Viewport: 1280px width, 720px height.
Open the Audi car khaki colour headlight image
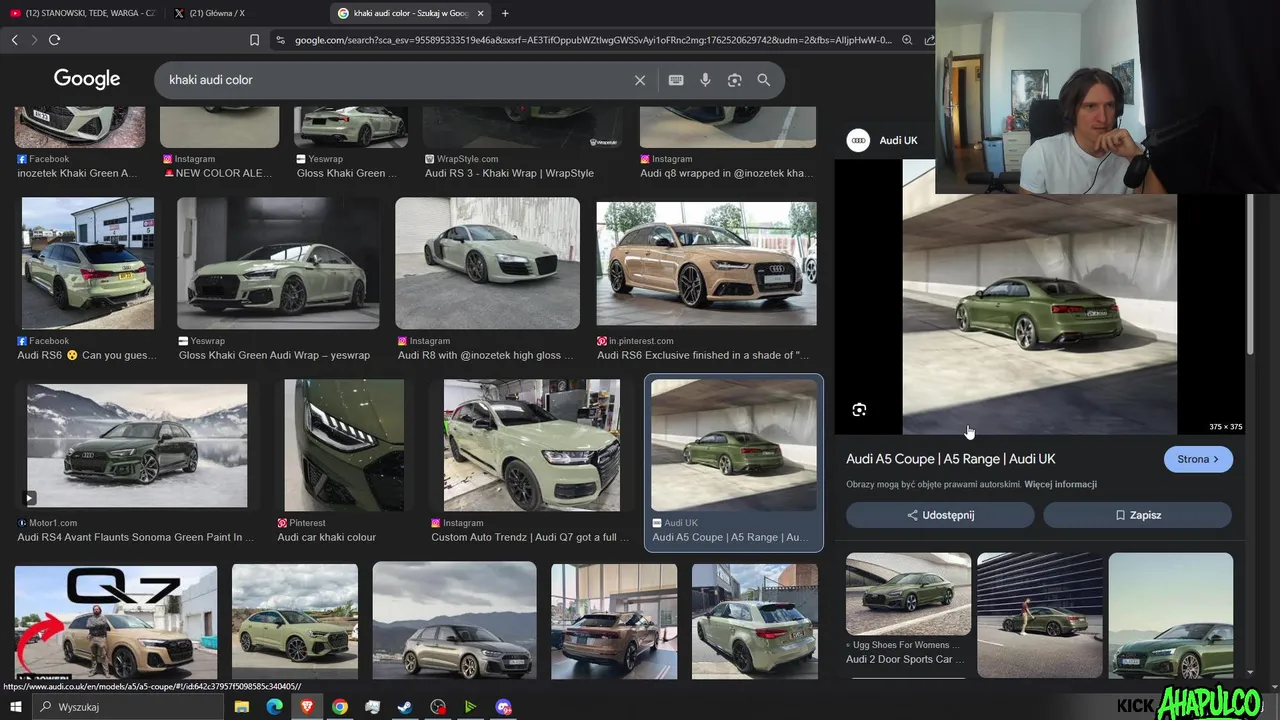344,445
